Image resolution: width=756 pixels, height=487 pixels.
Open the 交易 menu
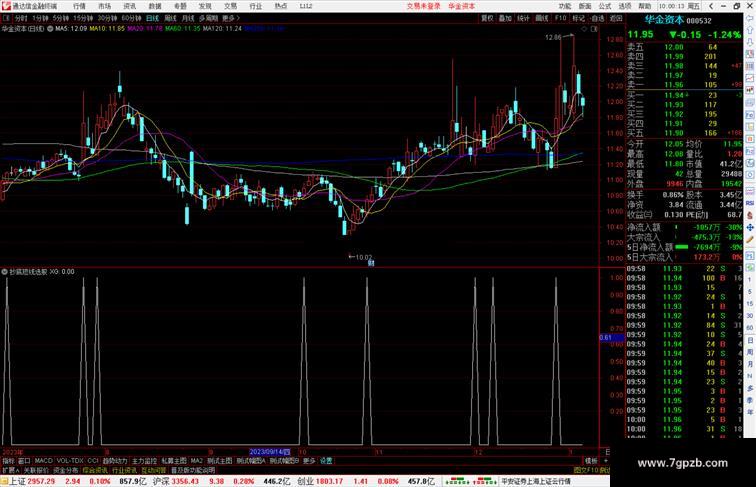(230, 6)
